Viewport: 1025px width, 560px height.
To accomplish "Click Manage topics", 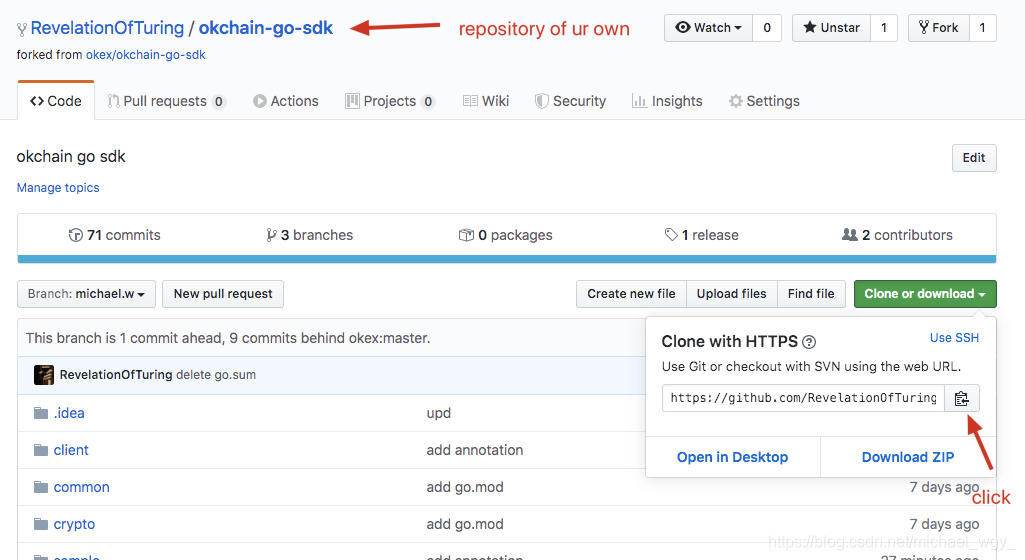I will [58, 188].
